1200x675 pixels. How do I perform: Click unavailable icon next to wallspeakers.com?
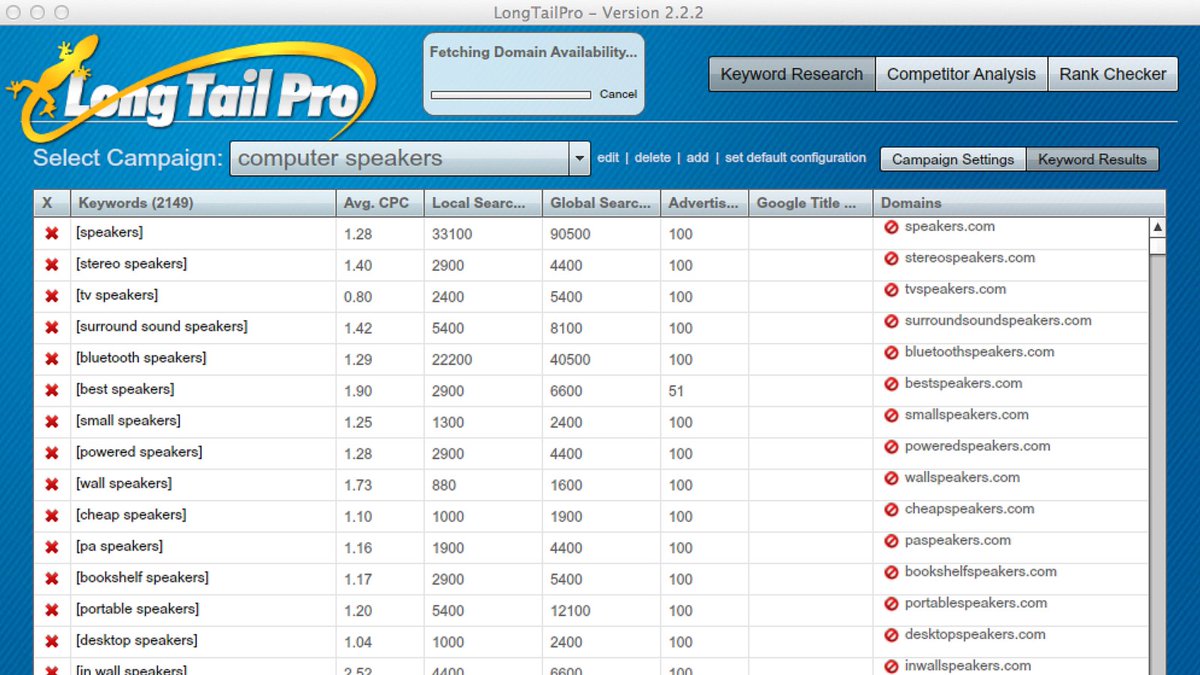tap(891, 478)
